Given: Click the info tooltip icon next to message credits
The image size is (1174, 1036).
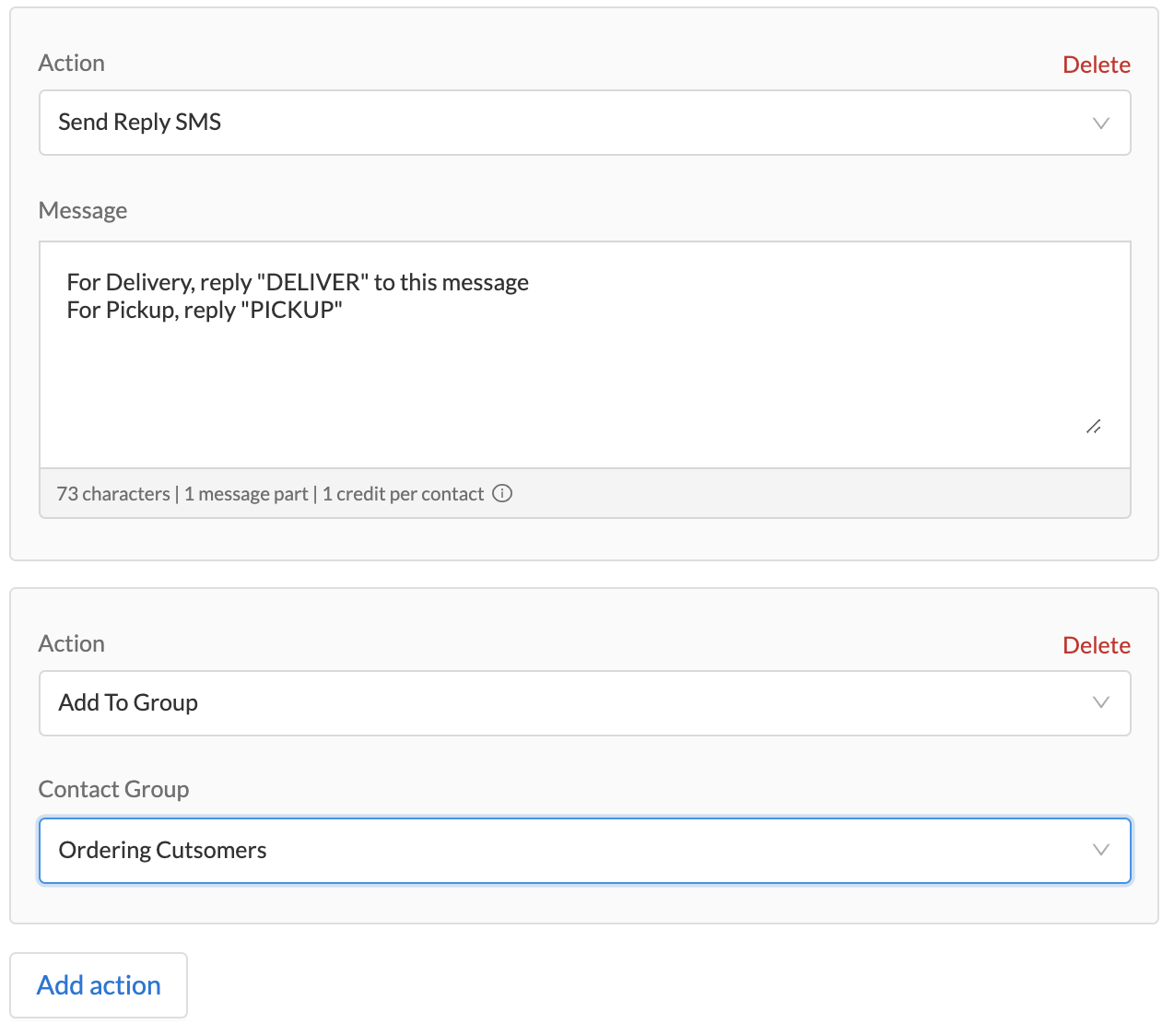Looking at the screenshot, I should (x=502, y=493).
